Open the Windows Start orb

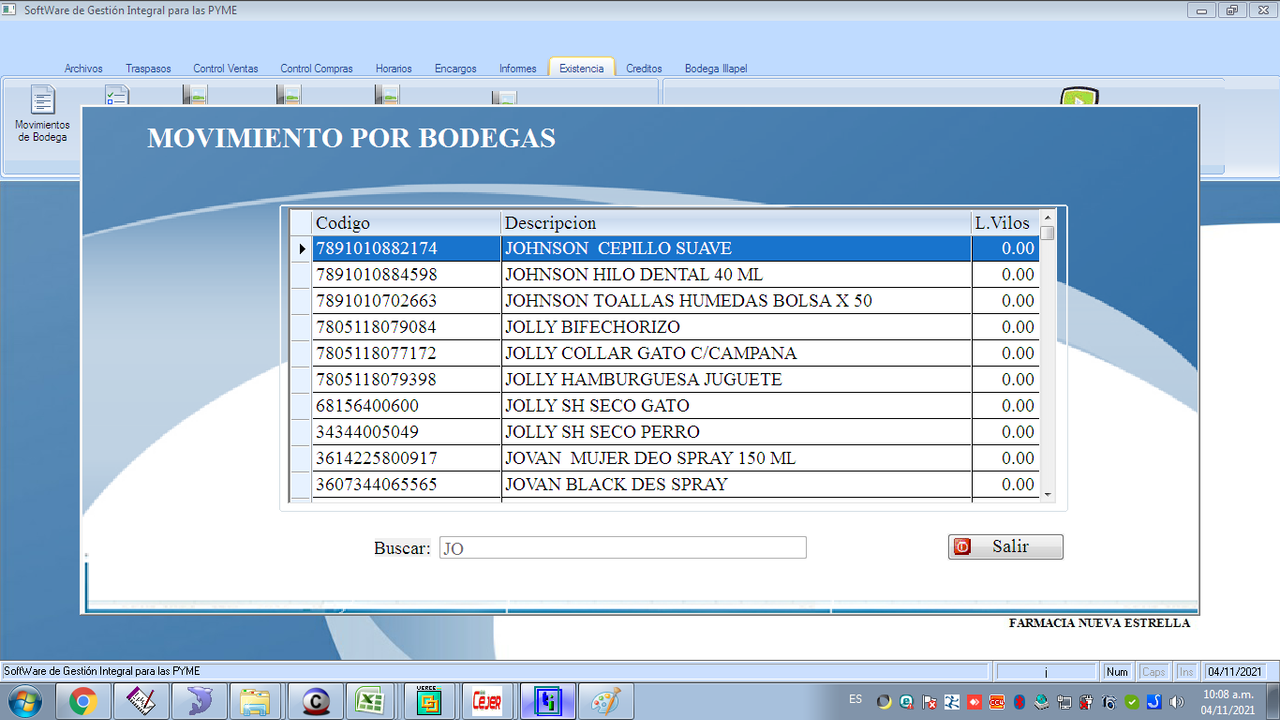24,702
